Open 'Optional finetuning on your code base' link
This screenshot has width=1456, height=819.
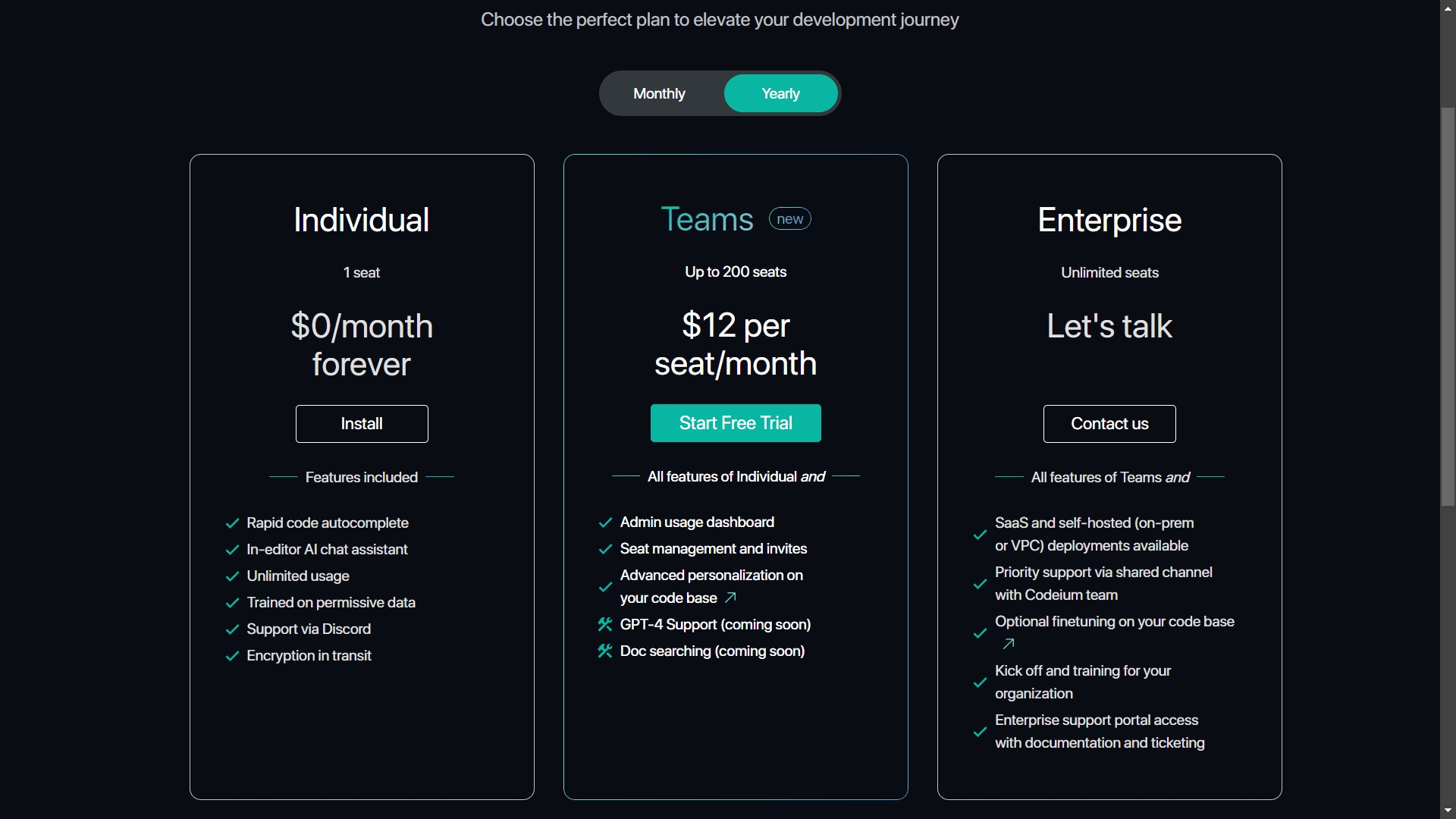[x=1115, y=622]
